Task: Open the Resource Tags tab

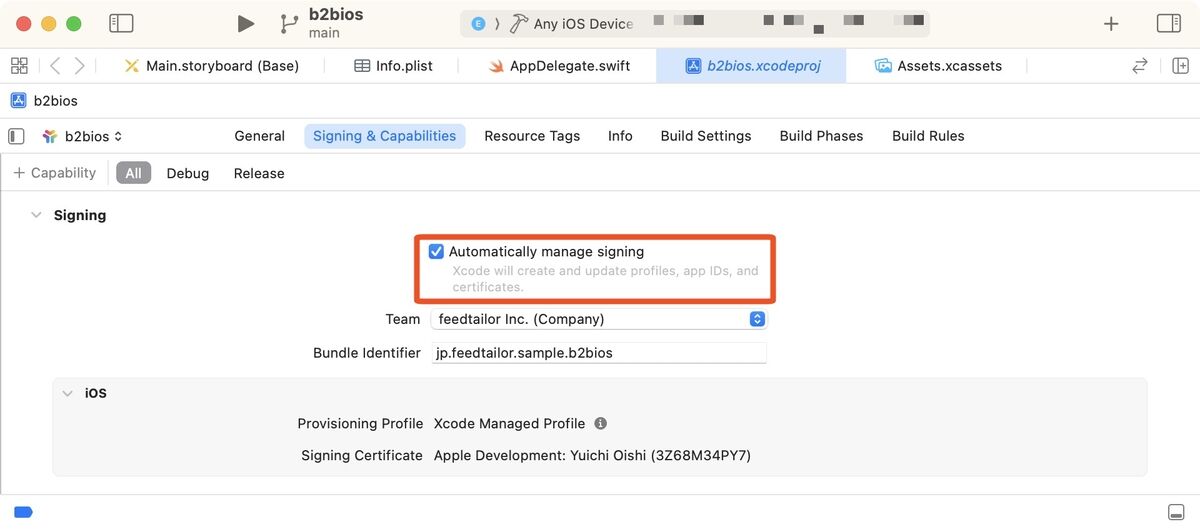Action: tap(532, 136)
